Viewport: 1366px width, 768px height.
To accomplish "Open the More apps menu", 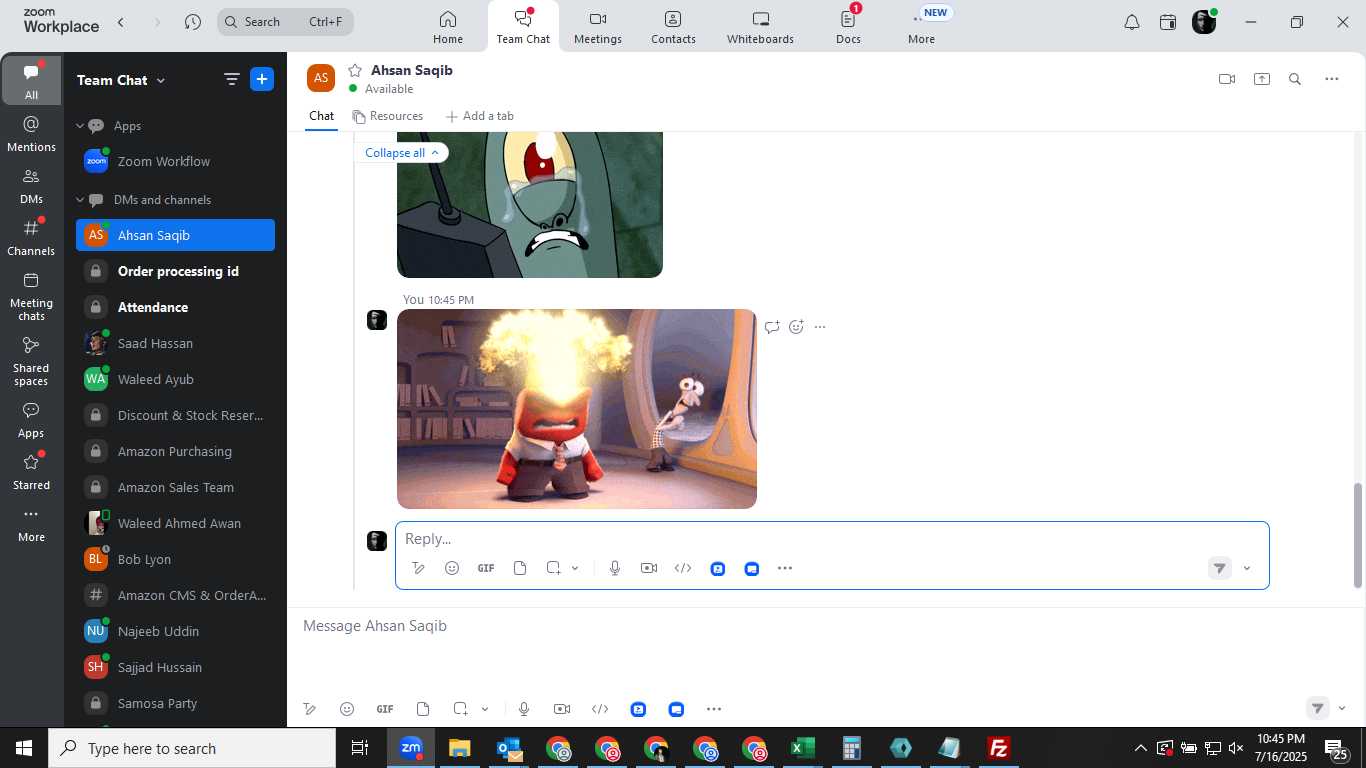I will pos(921,27).
